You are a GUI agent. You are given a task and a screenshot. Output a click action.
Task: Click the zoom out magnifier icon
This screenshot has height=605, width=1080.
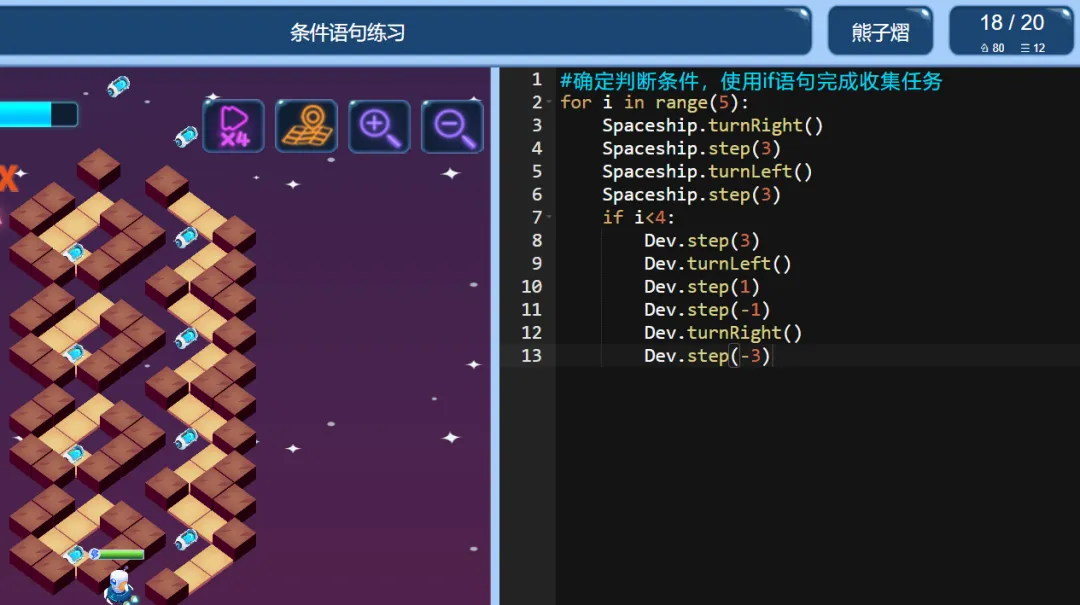tap(453, 126)
